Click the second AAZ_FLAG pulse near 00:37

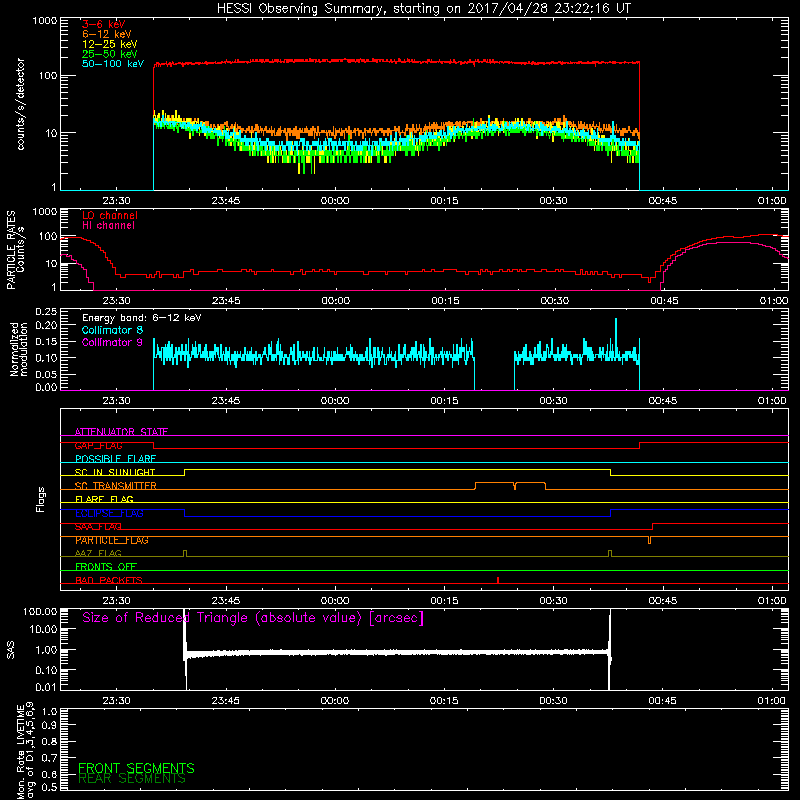610,554
